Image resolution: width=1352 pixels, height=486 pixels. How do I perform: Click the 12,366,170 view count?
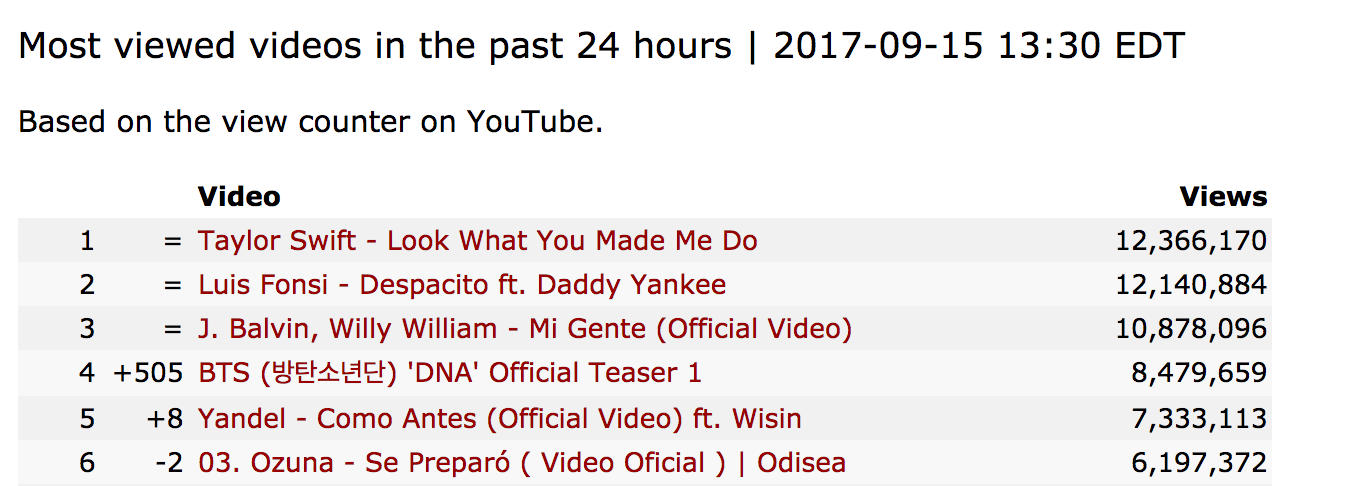(1191, 241)
